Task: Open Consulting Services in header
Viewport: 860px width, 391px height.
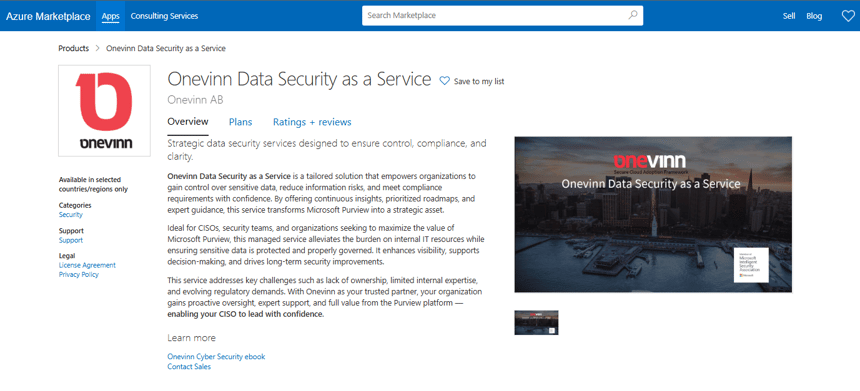Action: click(164, 16)
